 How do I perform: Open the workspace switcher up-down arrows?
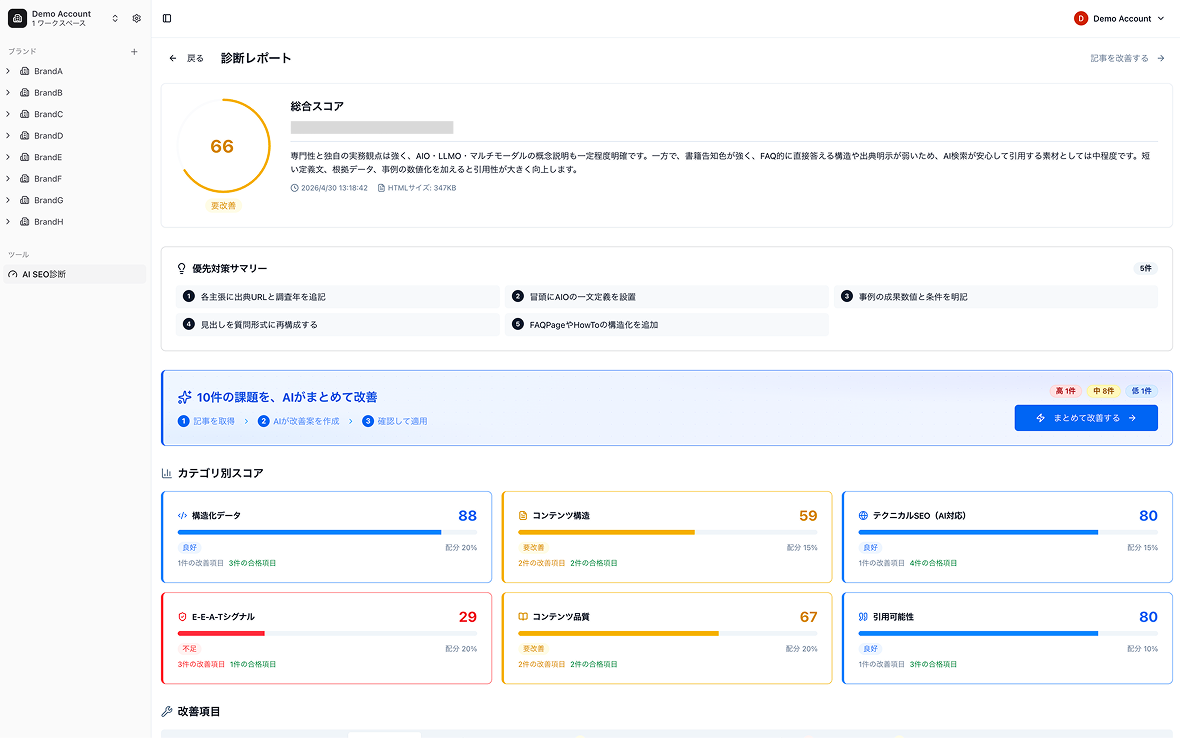(115, 18)
